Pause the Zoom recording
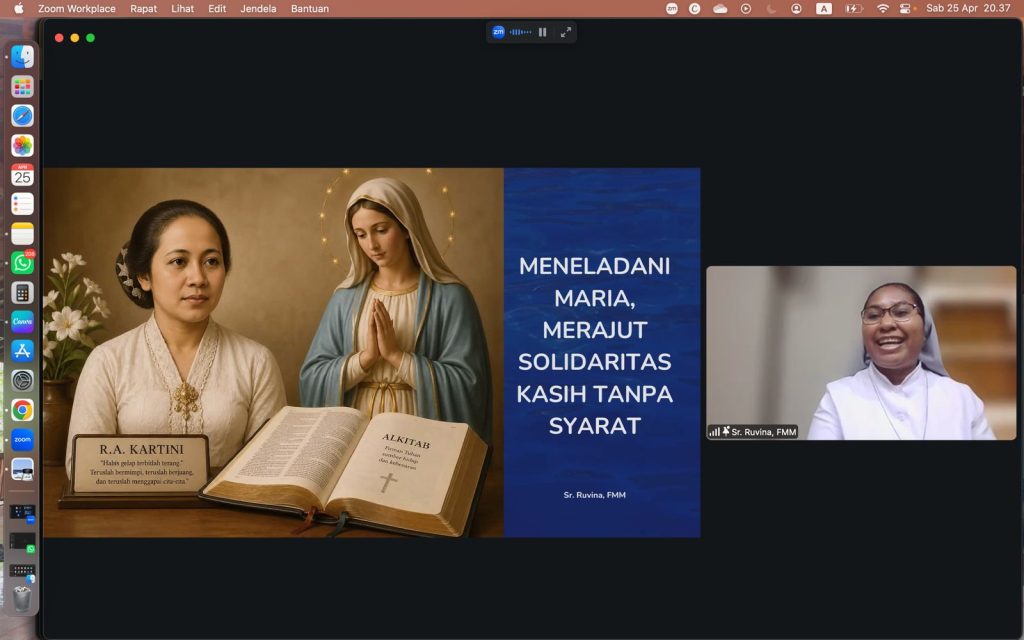 click(542, 32)
